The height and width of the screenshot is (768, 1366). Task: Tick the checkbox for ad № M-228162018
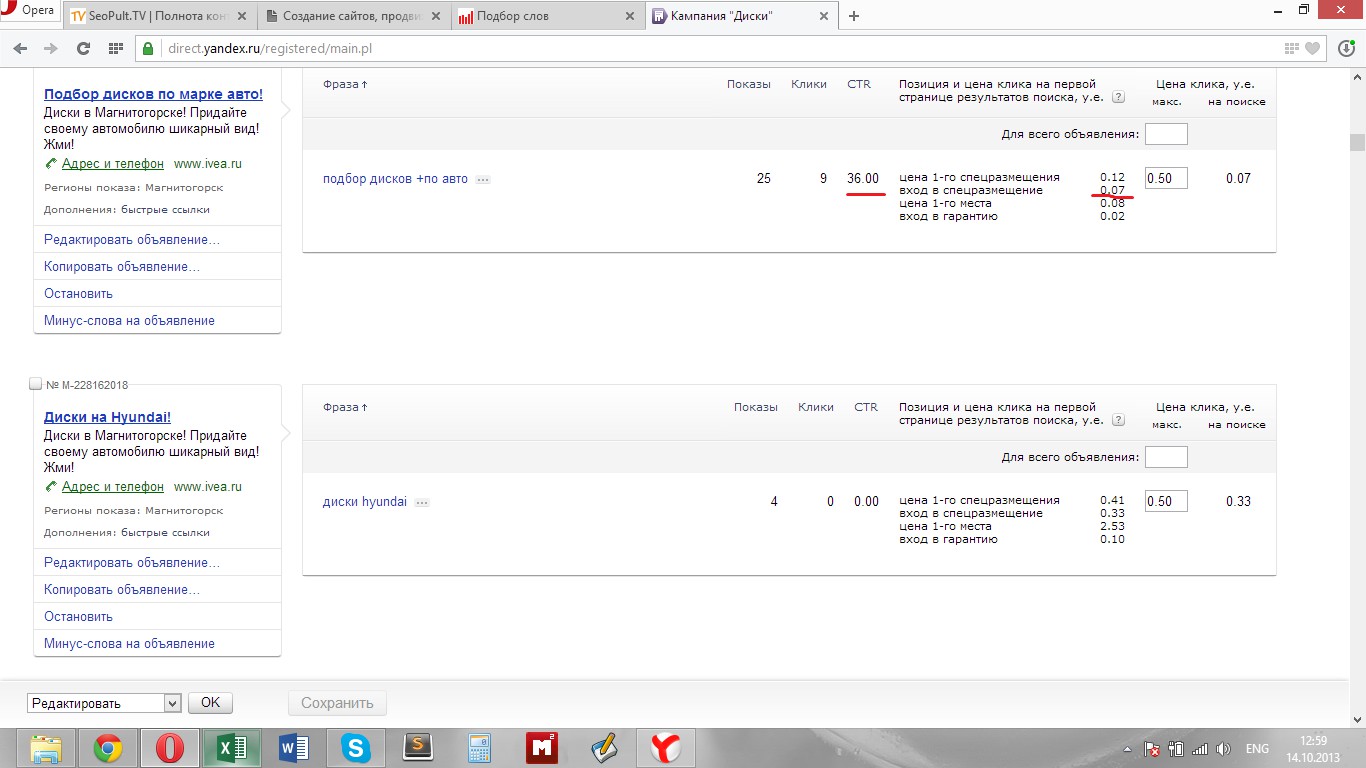pyautogui.click(x=36, y=385)
